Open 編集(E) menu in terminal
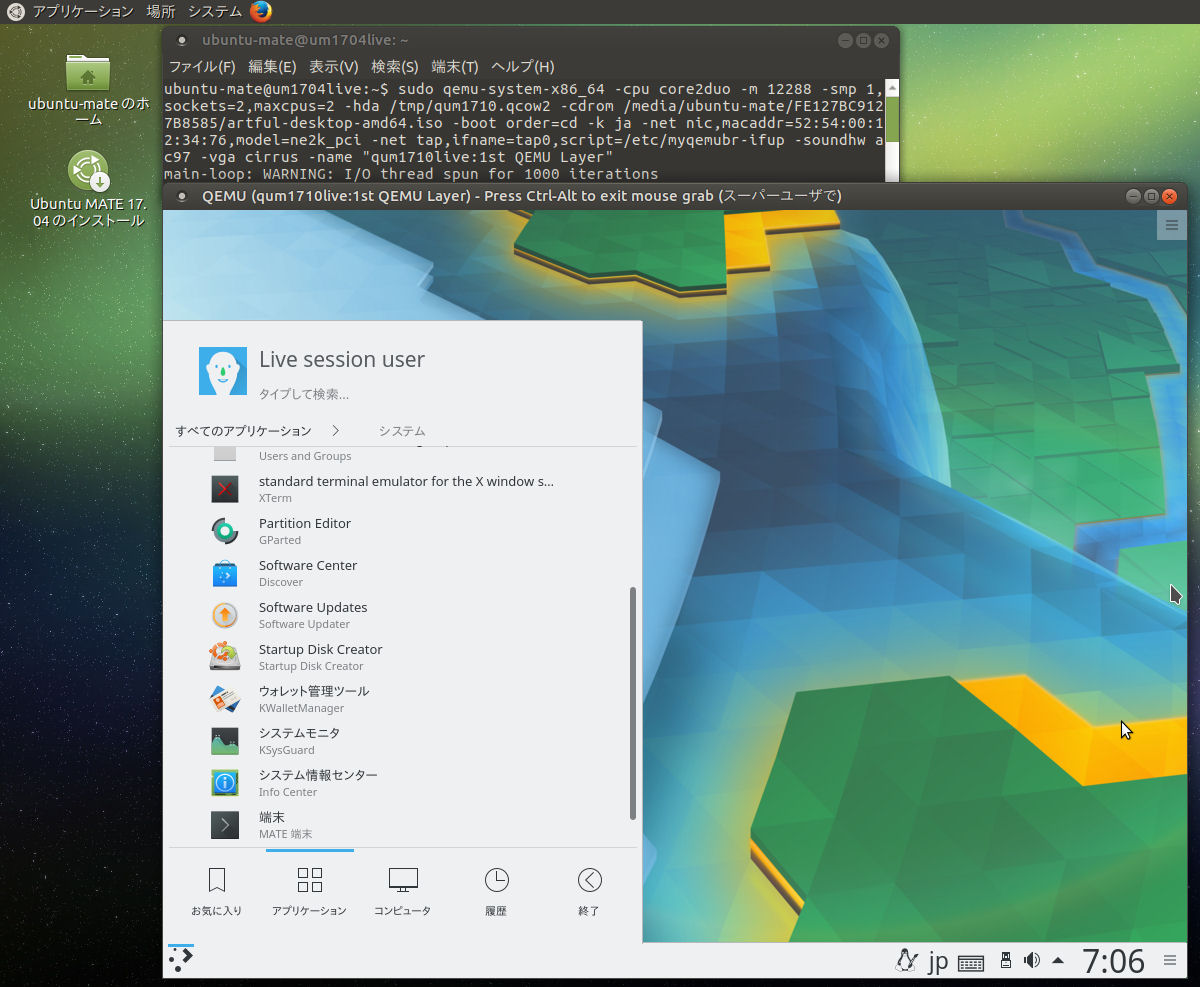Screen dimensions: 1200x987 [x=272, y=67]
